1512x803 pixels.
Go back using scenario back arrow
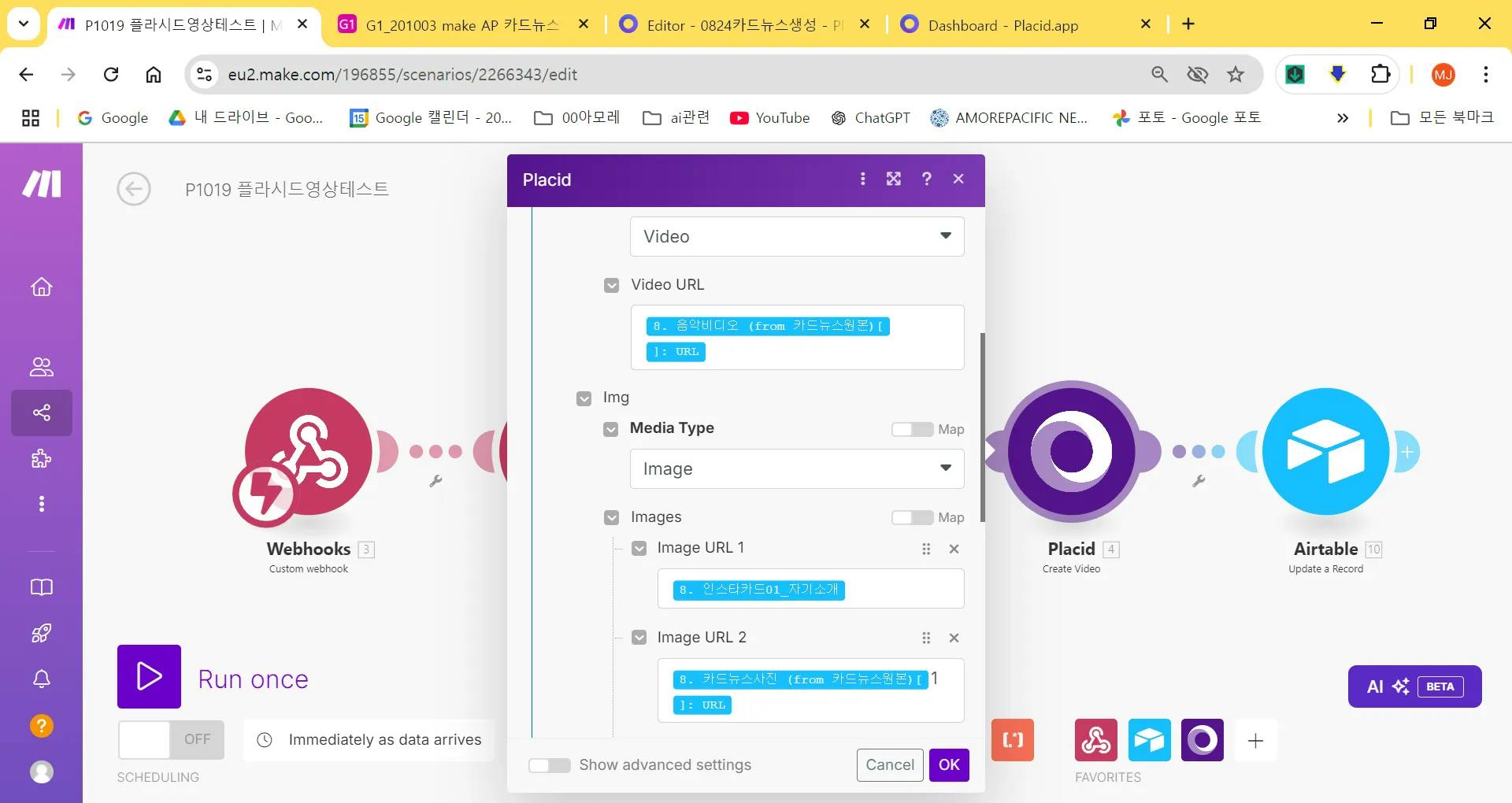click(134, 189)
